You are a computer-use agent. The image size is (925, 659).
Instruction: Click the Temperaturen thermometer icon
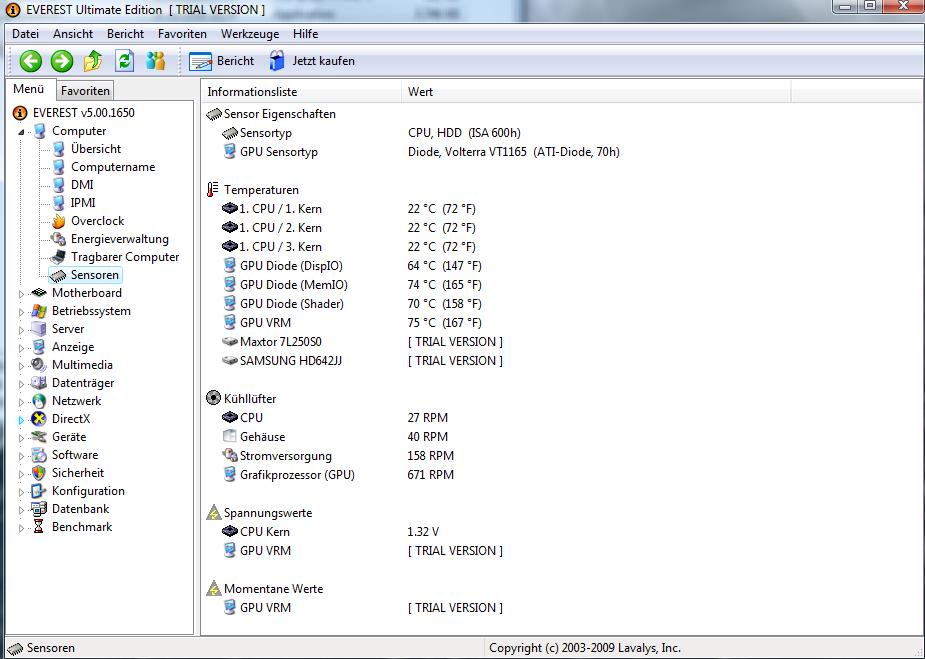pyautogui.click(x=213, y=190)
